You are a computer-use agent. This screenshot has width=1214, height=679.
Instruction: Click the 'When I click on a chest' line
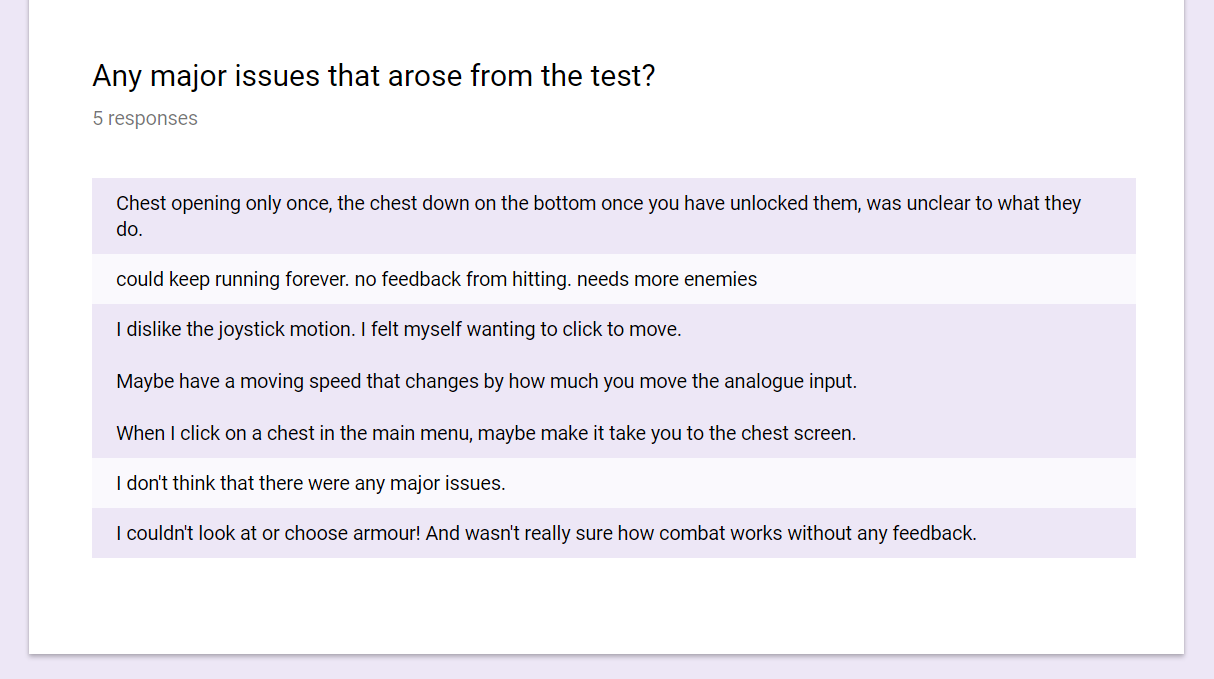point(486,433)
